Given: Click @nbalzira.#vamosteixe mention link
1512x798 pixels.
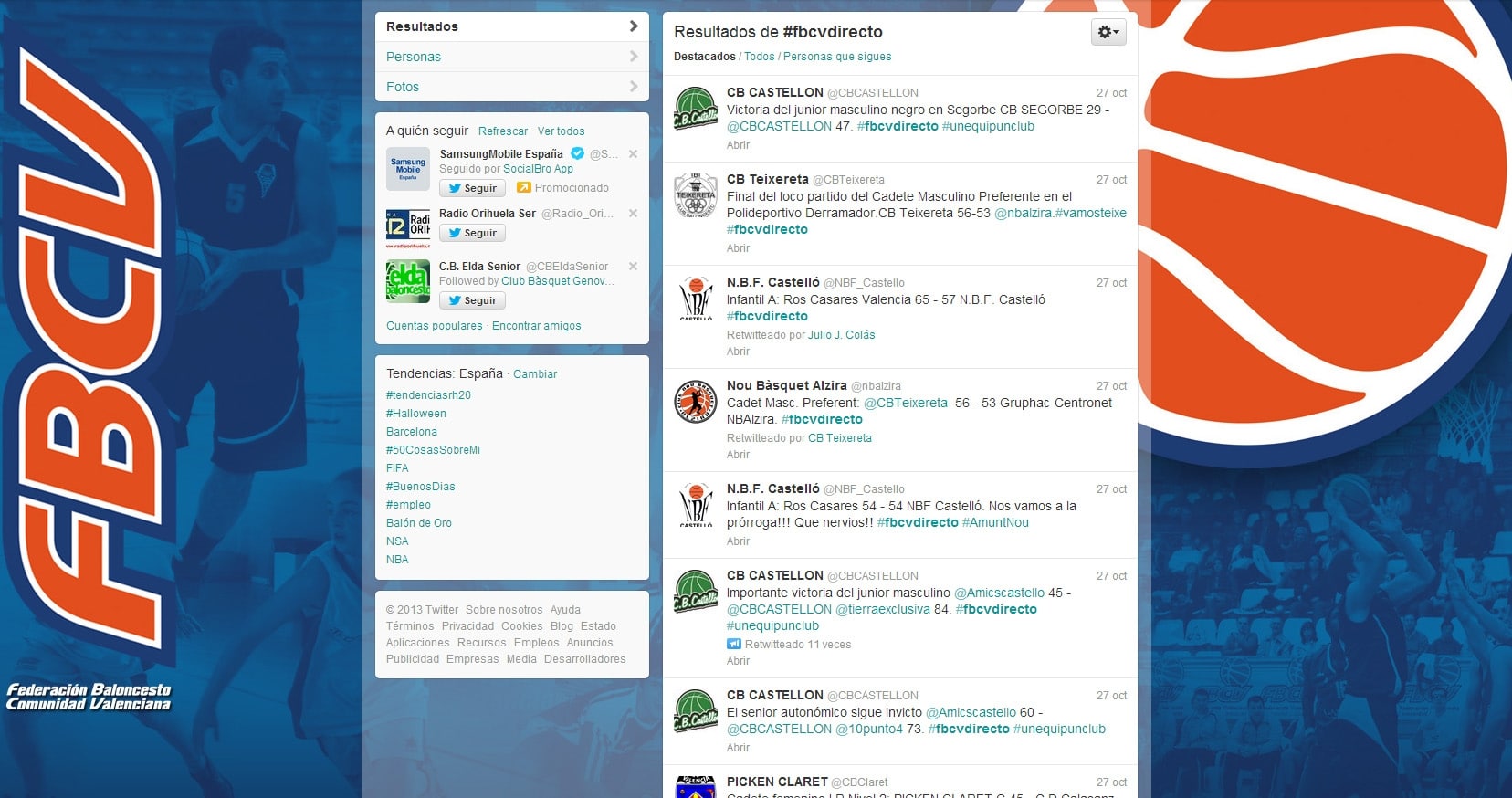Looking at the screenshot, I should pos(1060,213).
